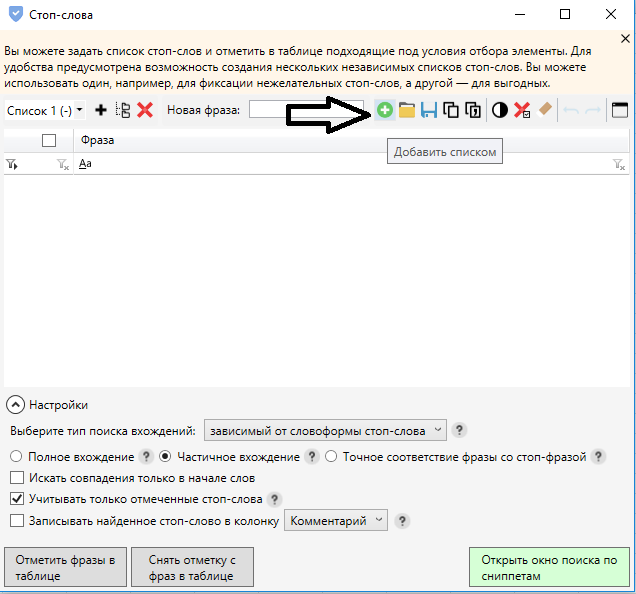Click the window layout icon at toolbar end

click(620, 110)
